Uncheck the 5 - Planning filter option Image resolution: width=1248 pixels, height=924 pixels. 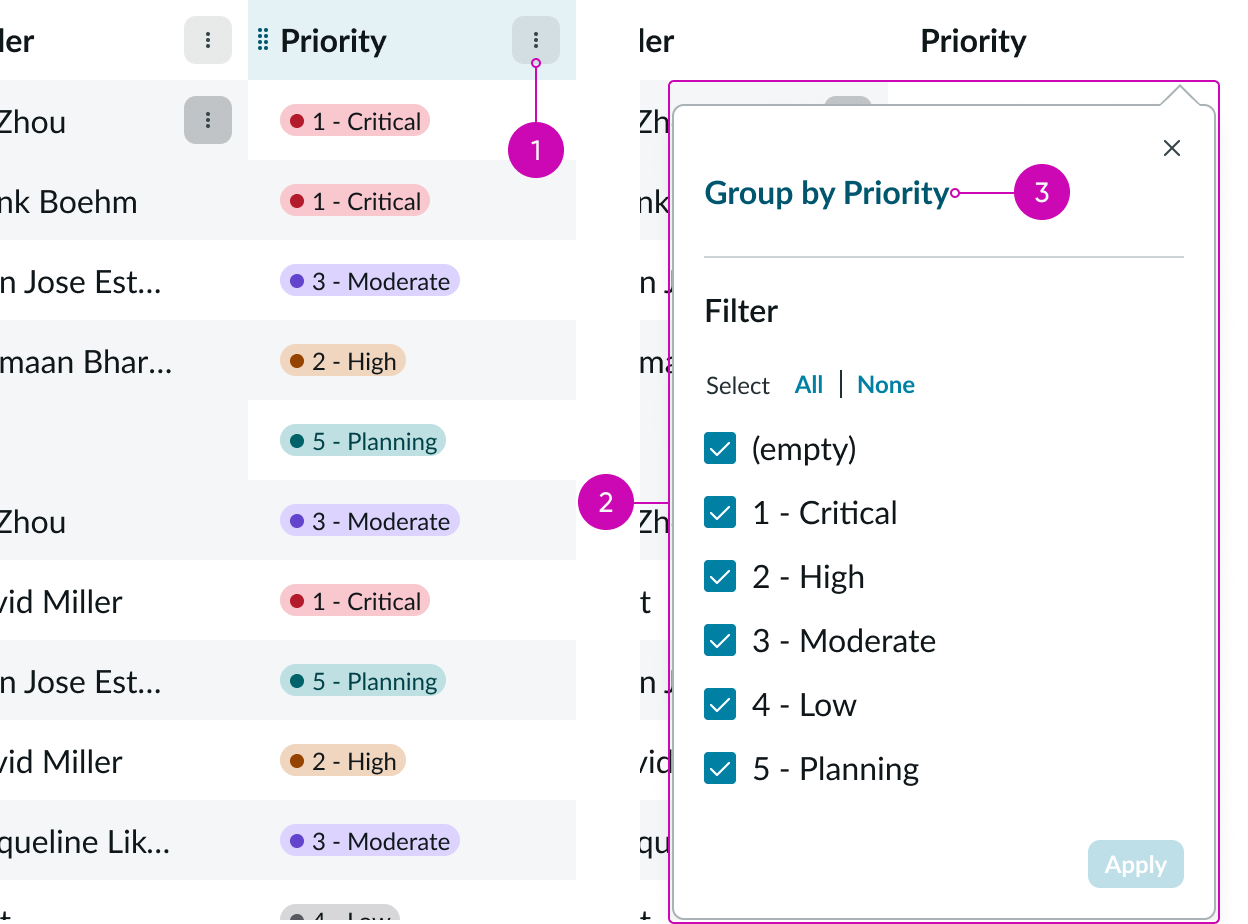click(719, 768)
